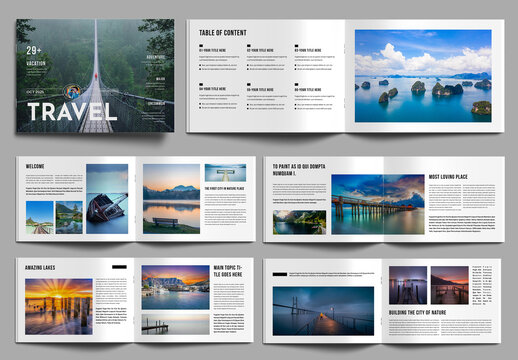Click the BUILDING THE CITY OF NATURE heading
This screenshot has height=360, width=518.
(x=417, y=313)
